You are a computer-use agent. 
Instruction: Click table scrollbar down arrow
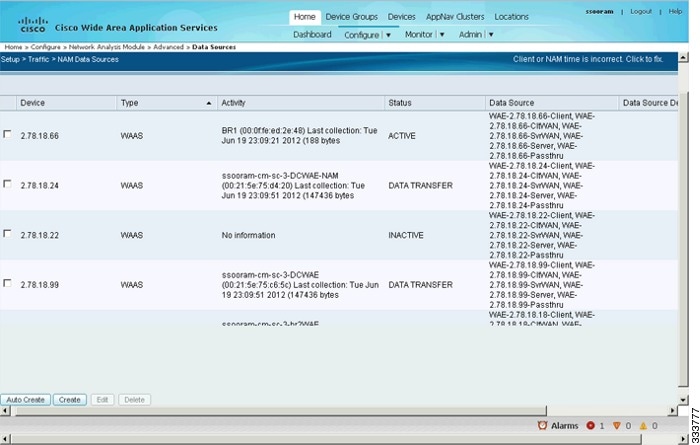pyautogui.click(x=683, y=400)
